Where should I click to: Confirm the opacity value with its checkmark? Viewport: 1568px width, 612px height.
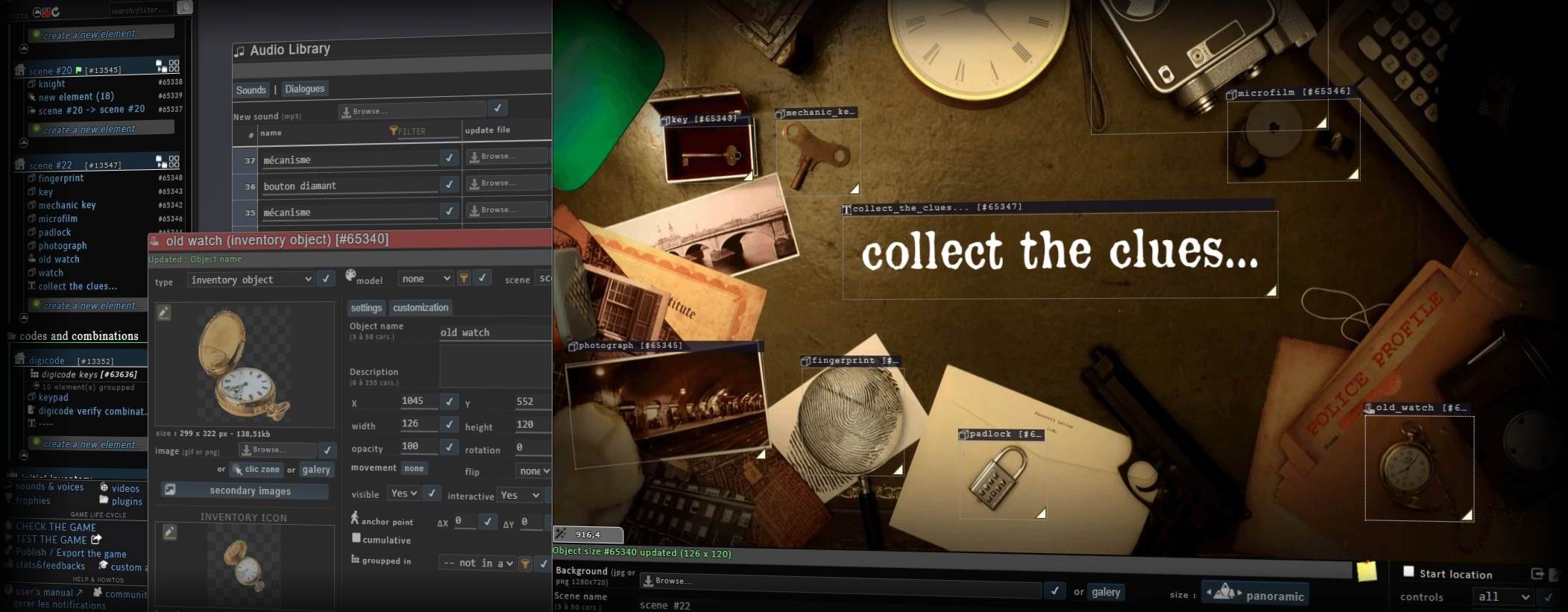tap(449, 447)
